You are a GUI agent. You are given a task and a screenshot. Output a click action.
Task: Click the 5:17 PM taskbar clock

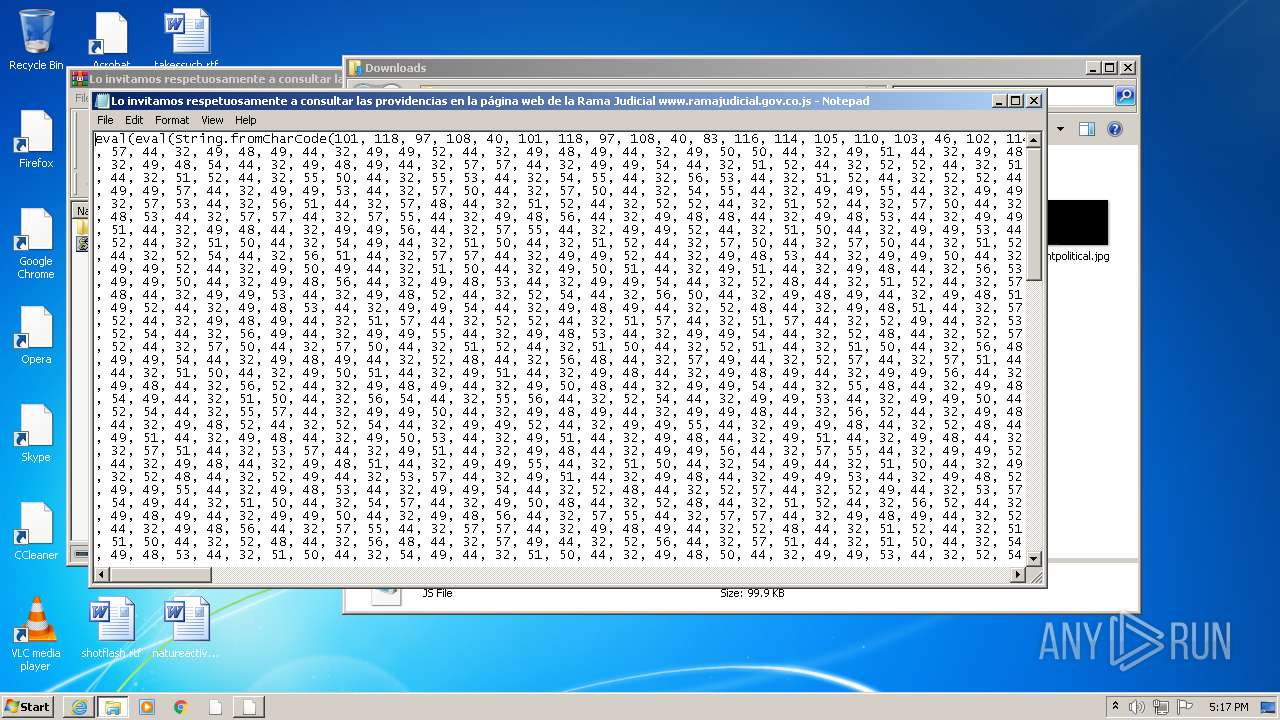click(x=1228, y=707)
